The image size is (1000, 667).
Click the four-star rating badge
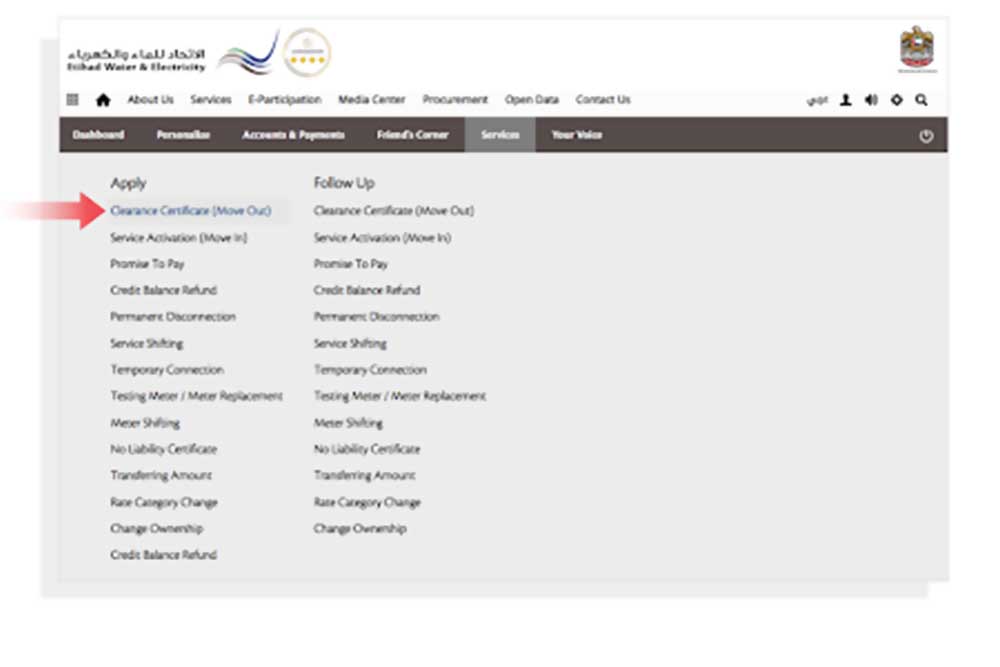(x=307, y=53)
